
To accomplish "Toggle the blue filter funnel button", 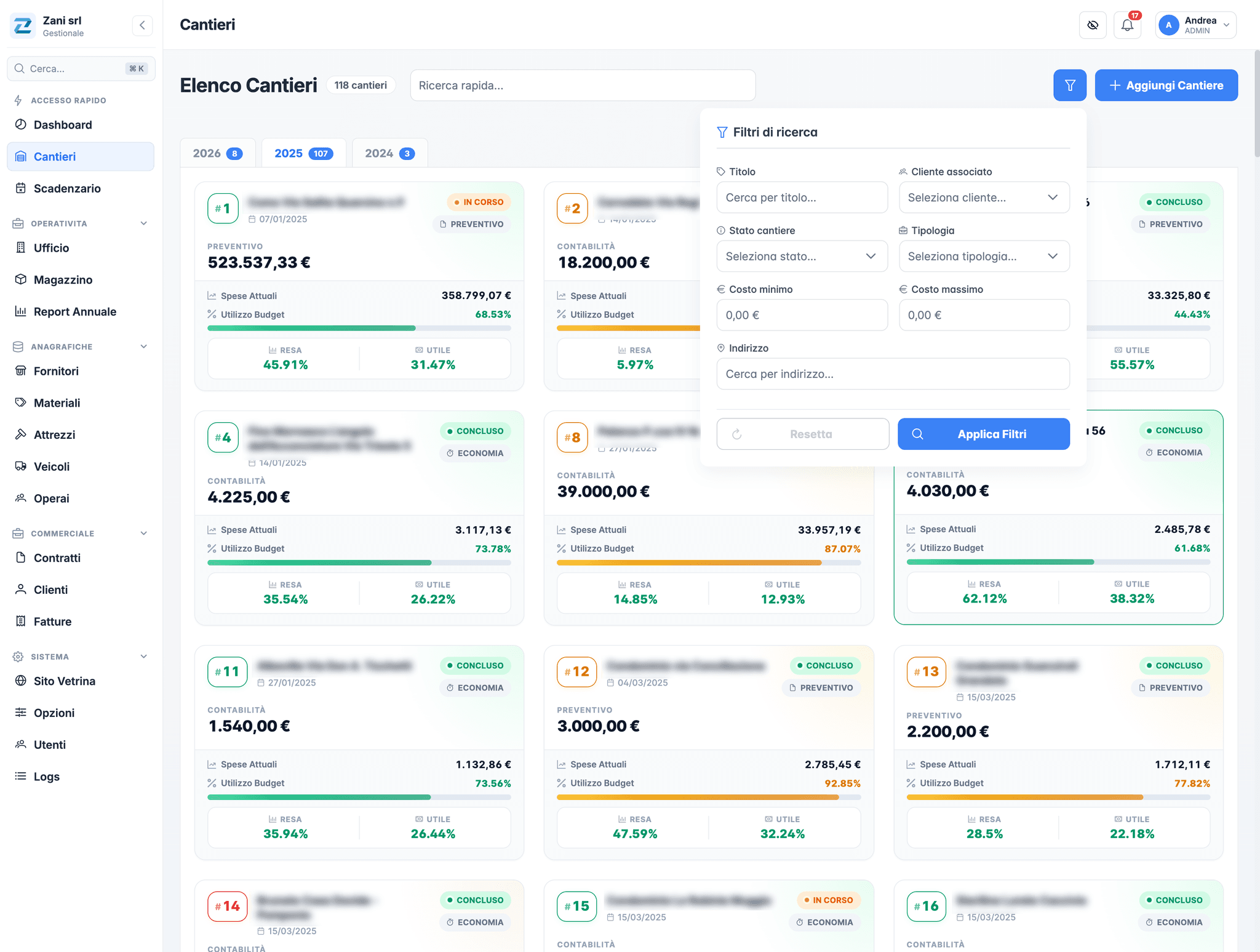I will 1070,86.
